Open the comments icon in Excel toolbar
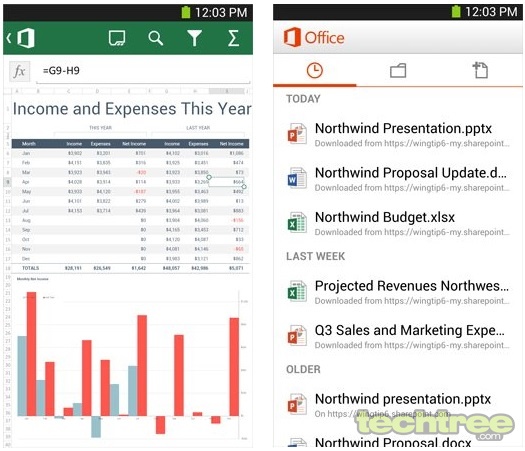This screenshot has height=451, width=525. coord(117,38)
